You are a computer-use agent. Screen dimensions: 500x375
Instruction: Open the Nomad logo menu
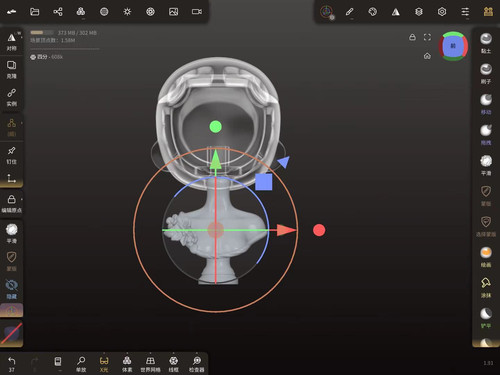click(x=11, y=12)
